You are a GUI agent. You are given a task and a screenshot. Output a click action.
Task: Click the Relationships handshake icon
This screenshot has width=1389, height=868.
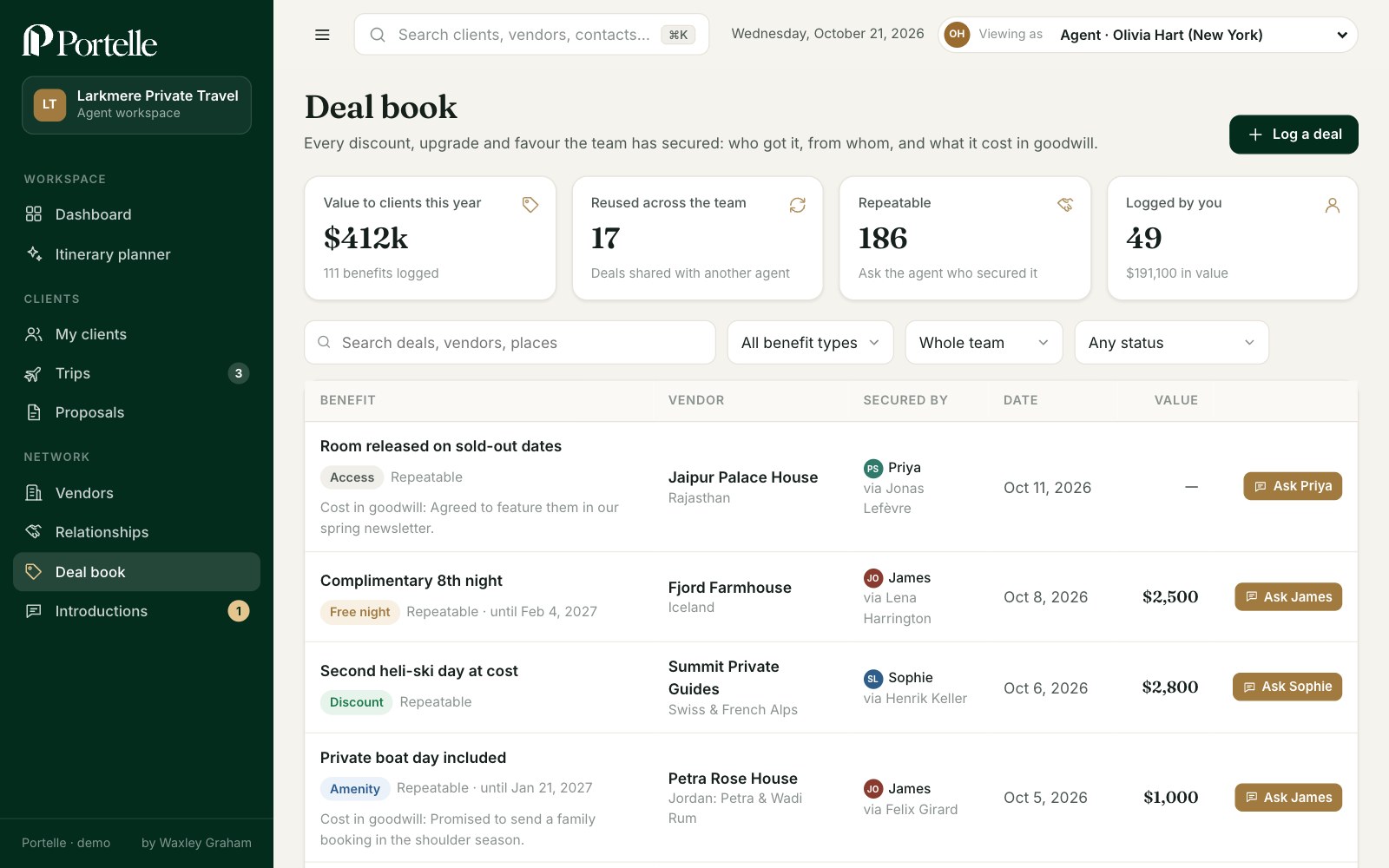pyautogui.click(x=34, y=531)
